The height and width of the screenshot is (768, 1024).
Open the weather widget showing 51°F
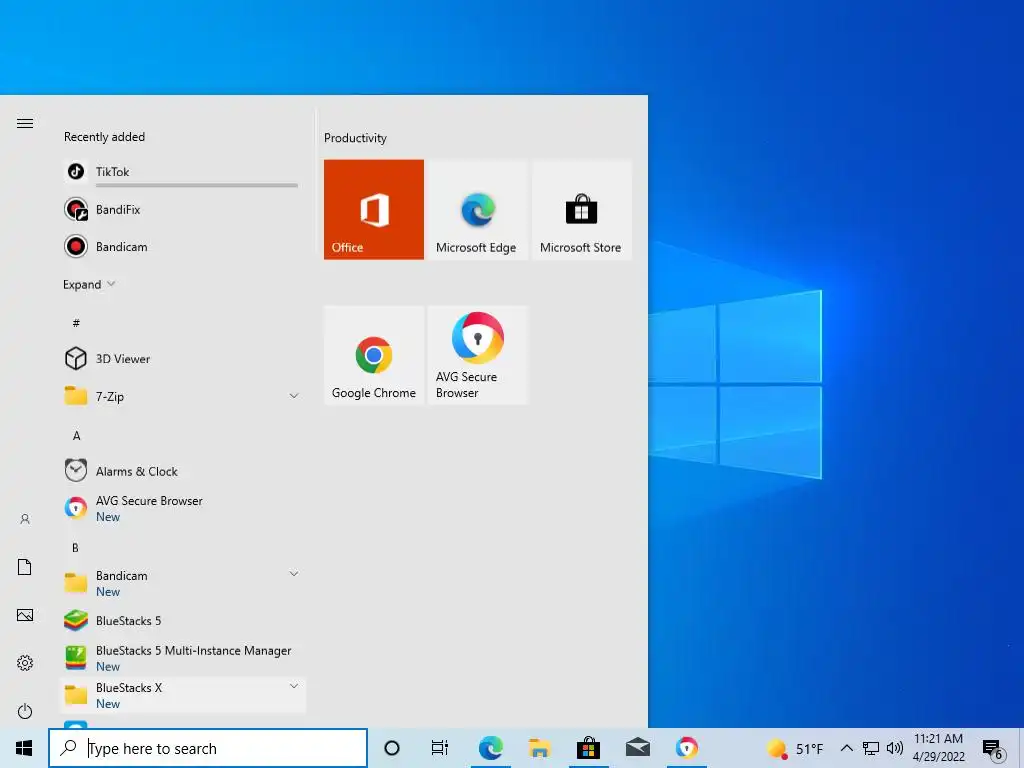click(795, 748)
